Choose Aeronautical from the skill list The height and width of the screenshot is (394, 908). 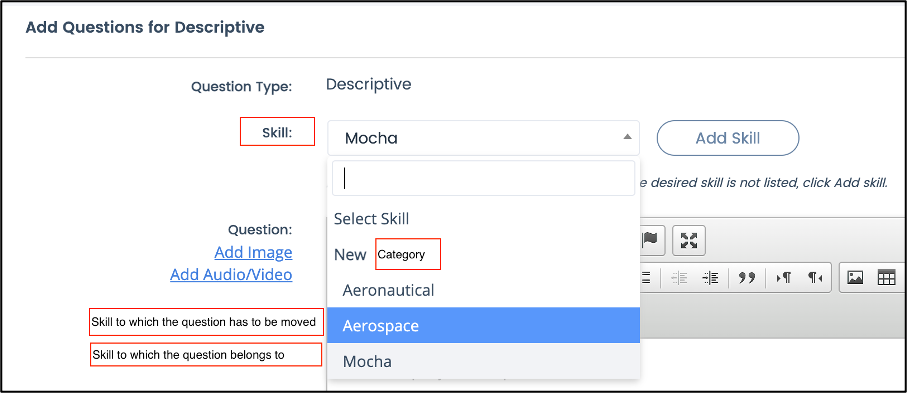pos(484,290)
